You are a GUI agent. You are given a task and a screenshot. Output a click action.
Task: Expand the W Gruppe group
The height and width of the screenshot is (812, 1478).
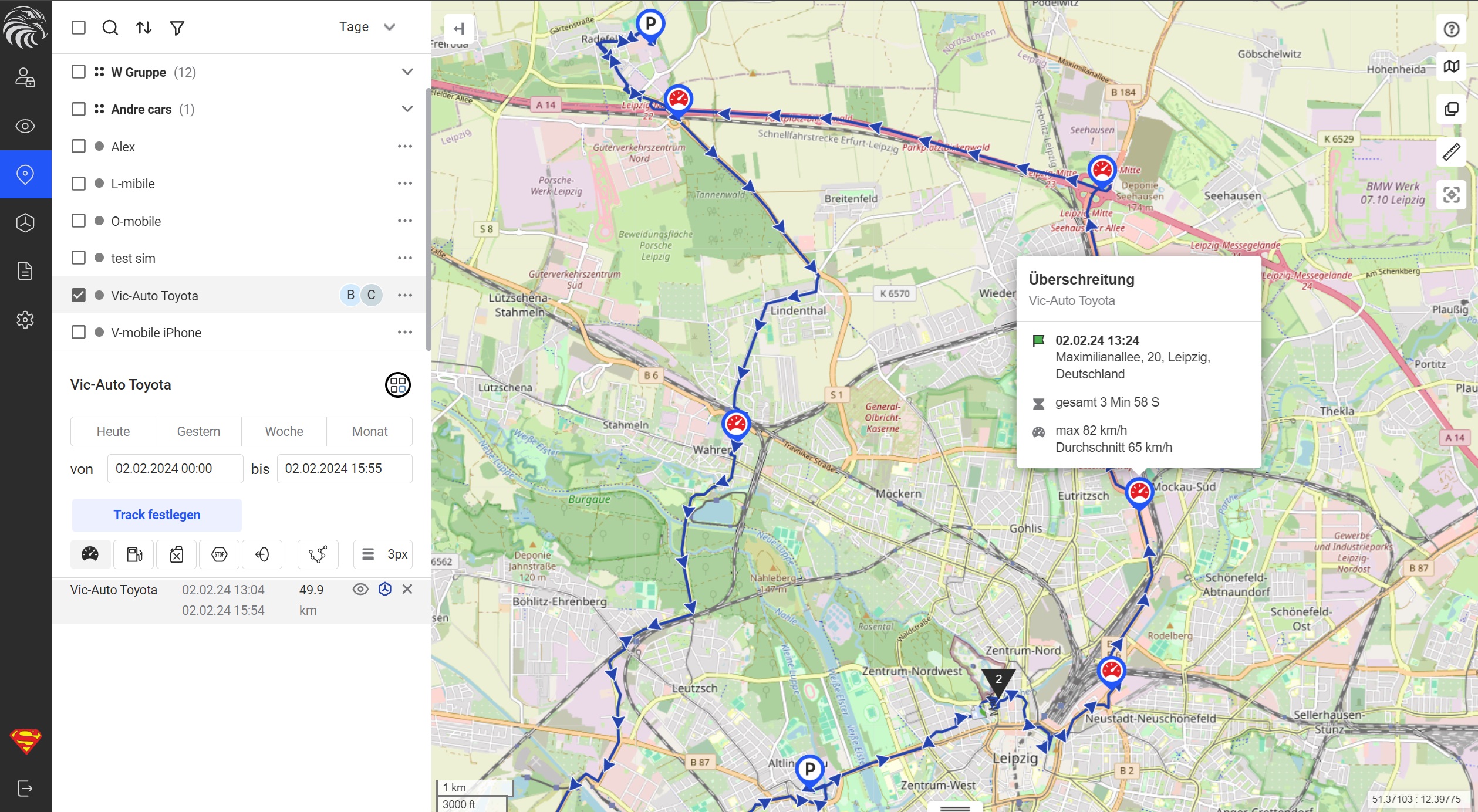[407, 72]
